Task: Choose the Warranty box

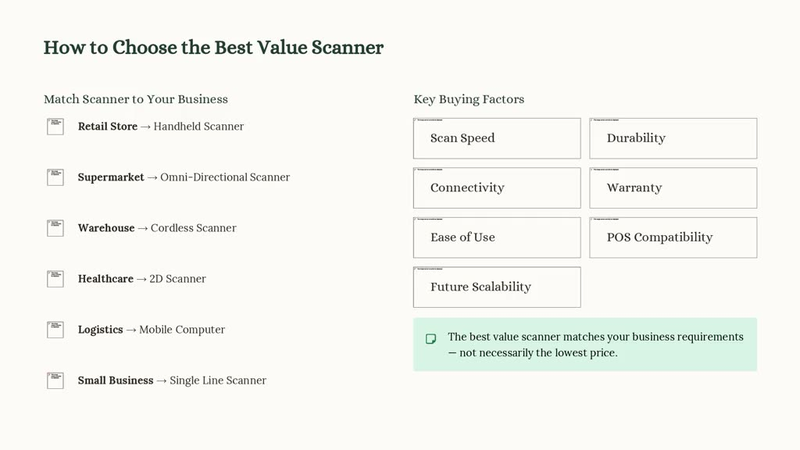Action: coord(673,188)
